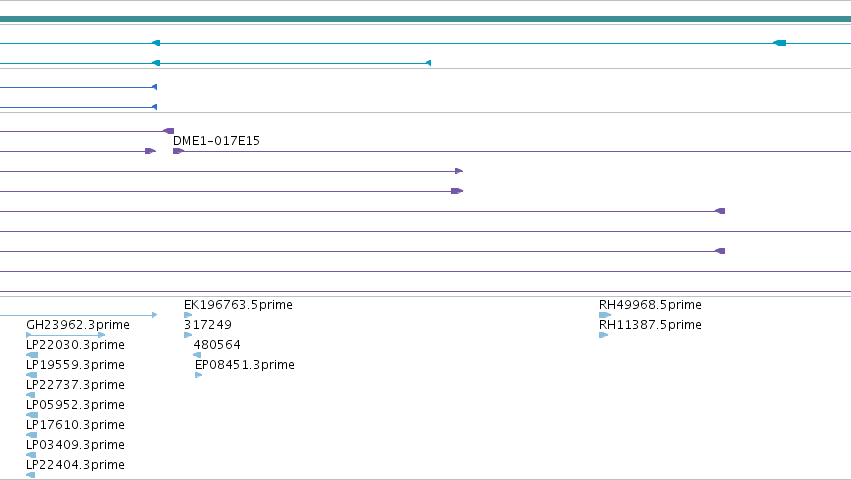Click the arrow glyph under 480564
This screenshot has height=480, width=851.
click(x=197, y=355)
